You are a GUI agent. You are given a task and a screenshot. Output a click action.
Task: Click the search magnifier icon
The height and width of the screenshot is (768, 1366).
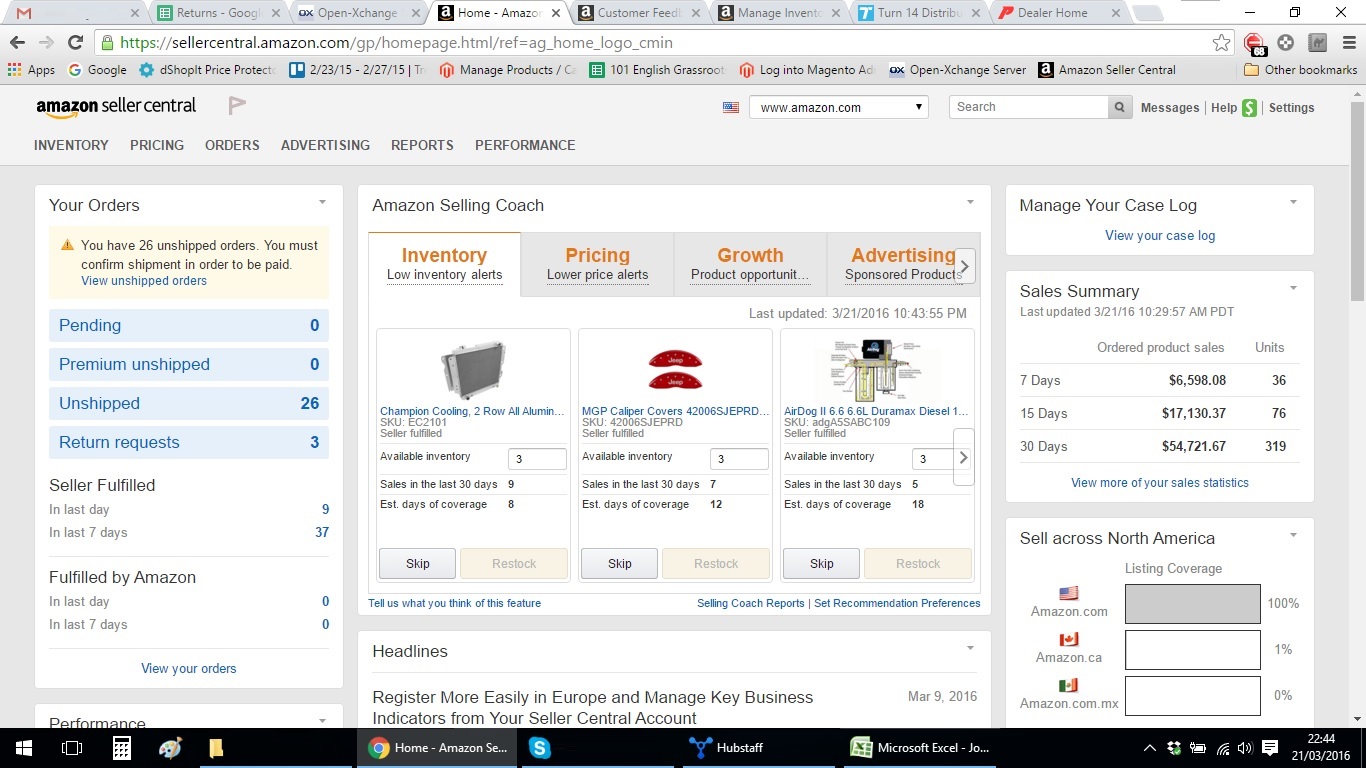coord(1120,107)
